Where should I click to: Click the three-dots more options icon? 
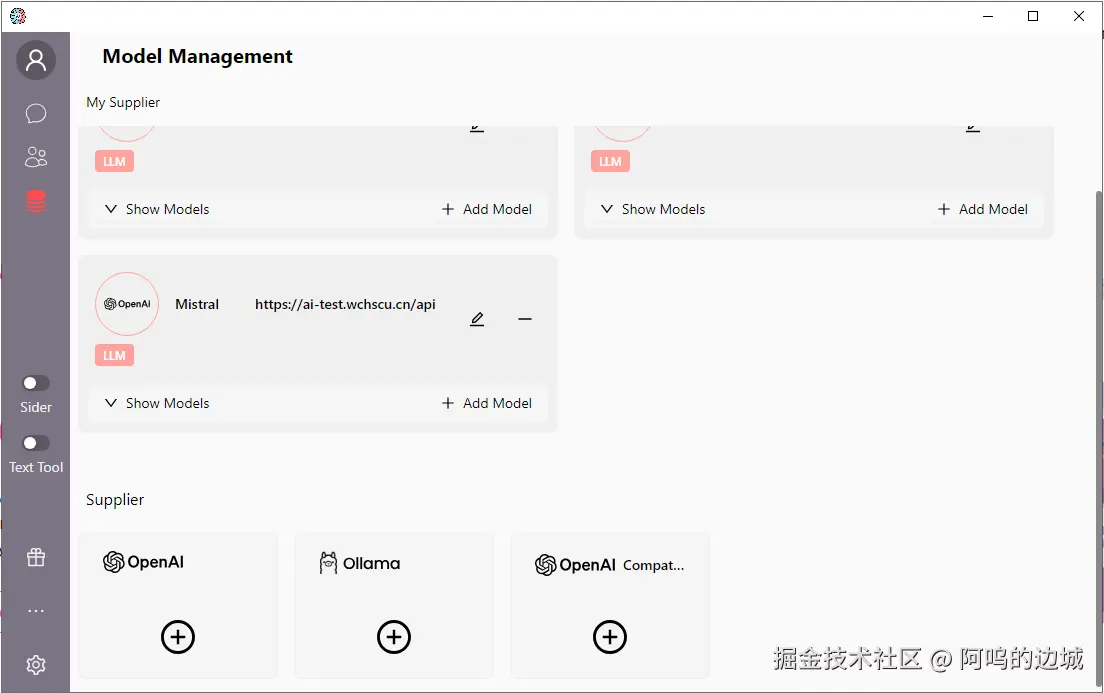[x=36, y=611]
